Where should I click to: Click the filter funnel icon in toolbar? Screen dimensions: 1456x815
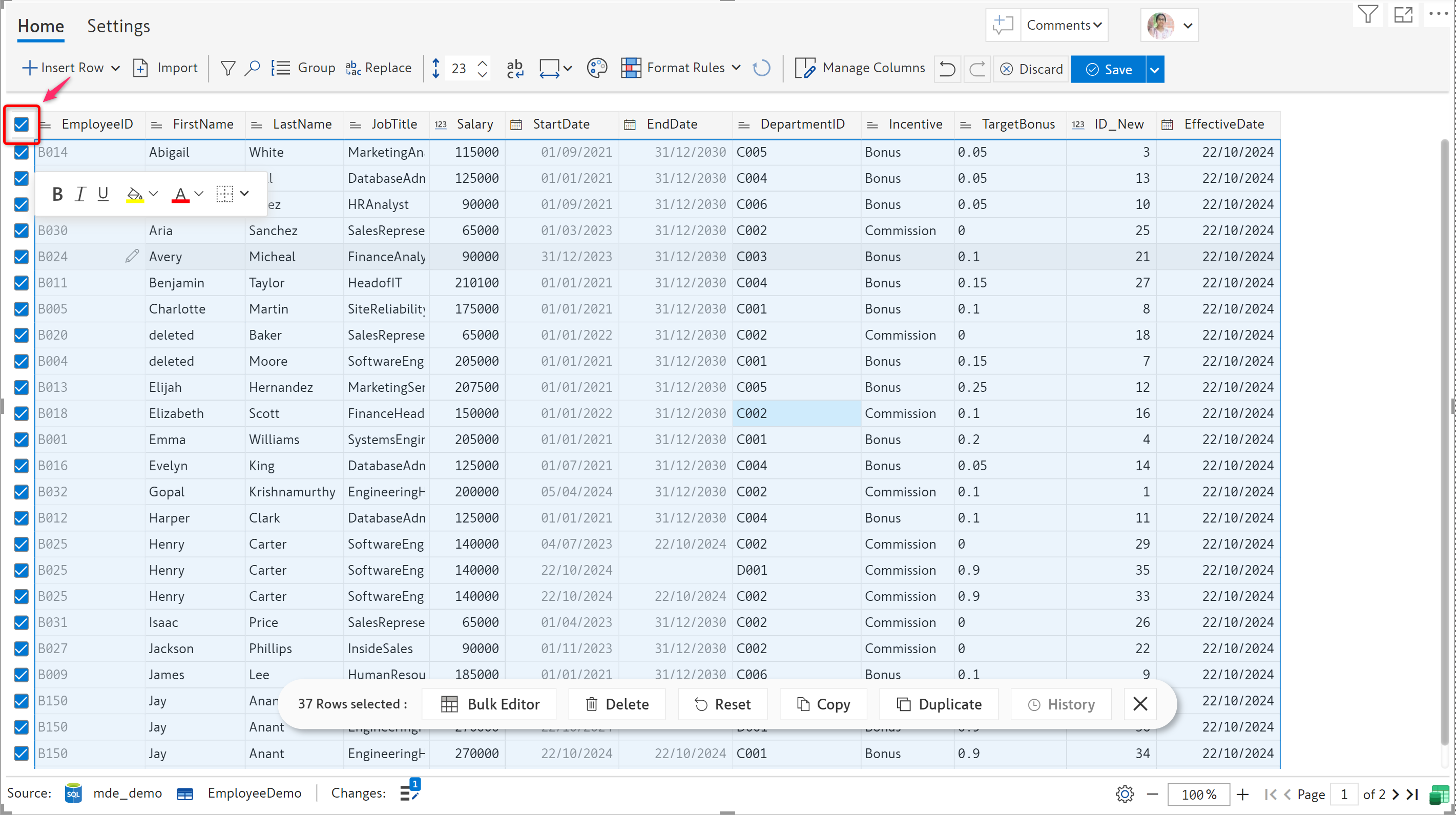228,69
